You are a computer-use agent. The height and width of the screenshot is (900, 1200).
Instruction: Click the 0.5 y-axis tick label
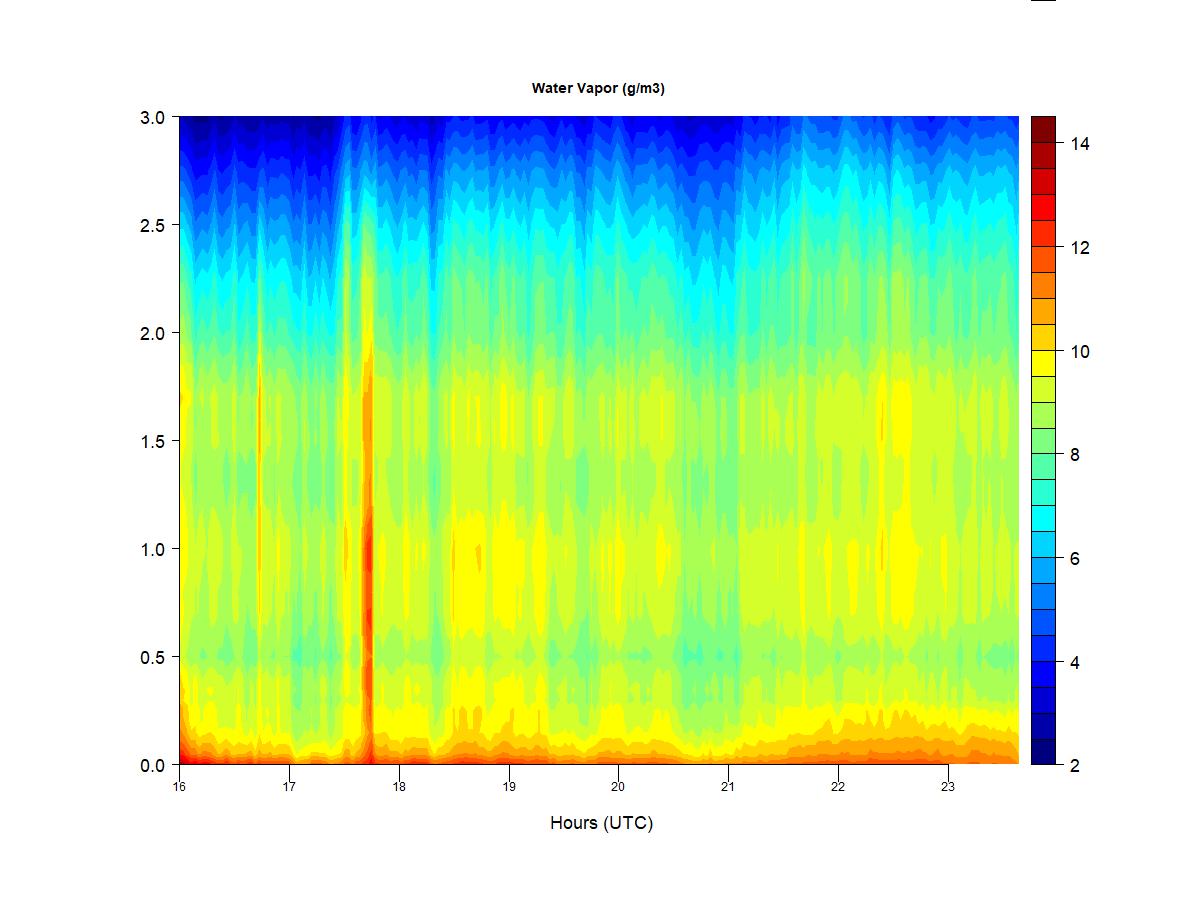point(152,657)
